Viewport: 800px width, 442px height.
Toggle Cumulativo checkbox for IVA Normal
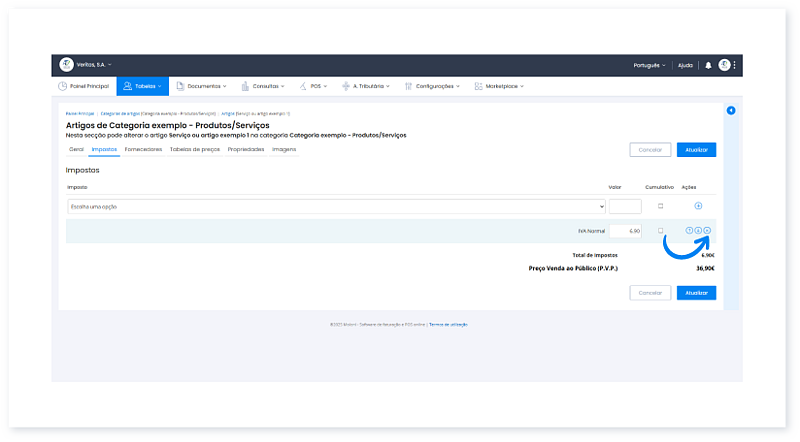click(660, 231)
